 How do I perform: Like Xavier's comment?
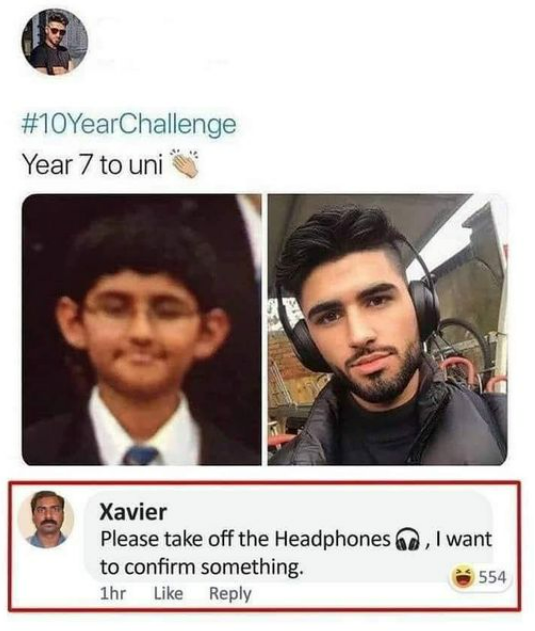[x=168, y=593]
